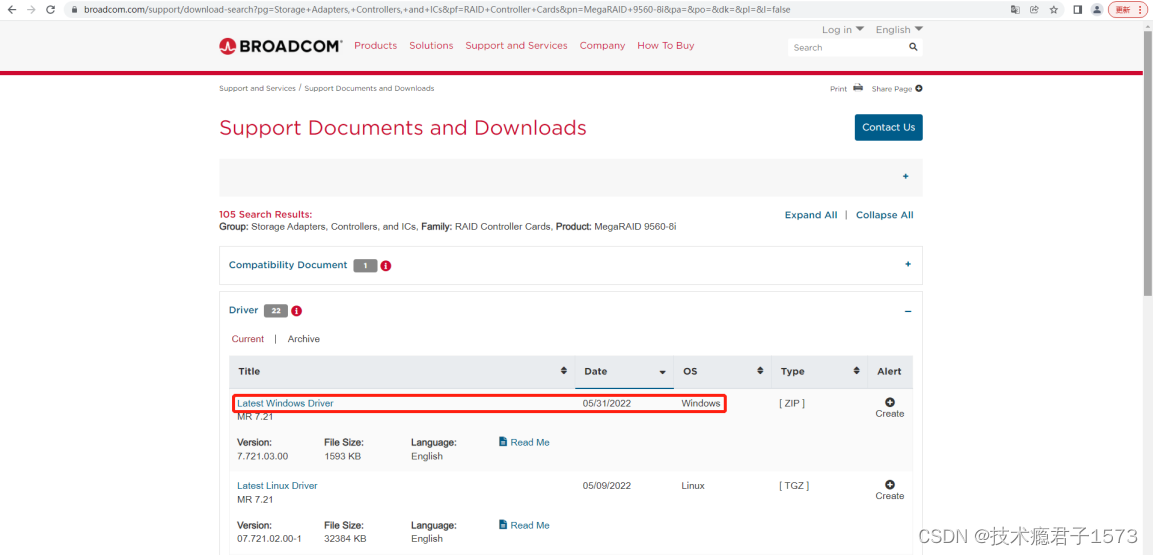Click the browser forward arrow
Viewport: 1153px width, 555px height.
coord(31,10)
